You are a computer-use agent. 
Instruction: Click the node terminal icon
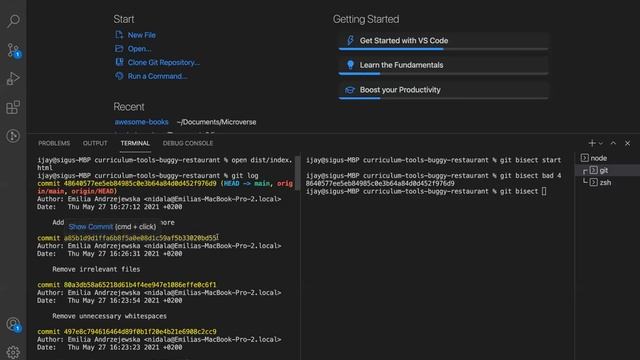click(584, 158)
